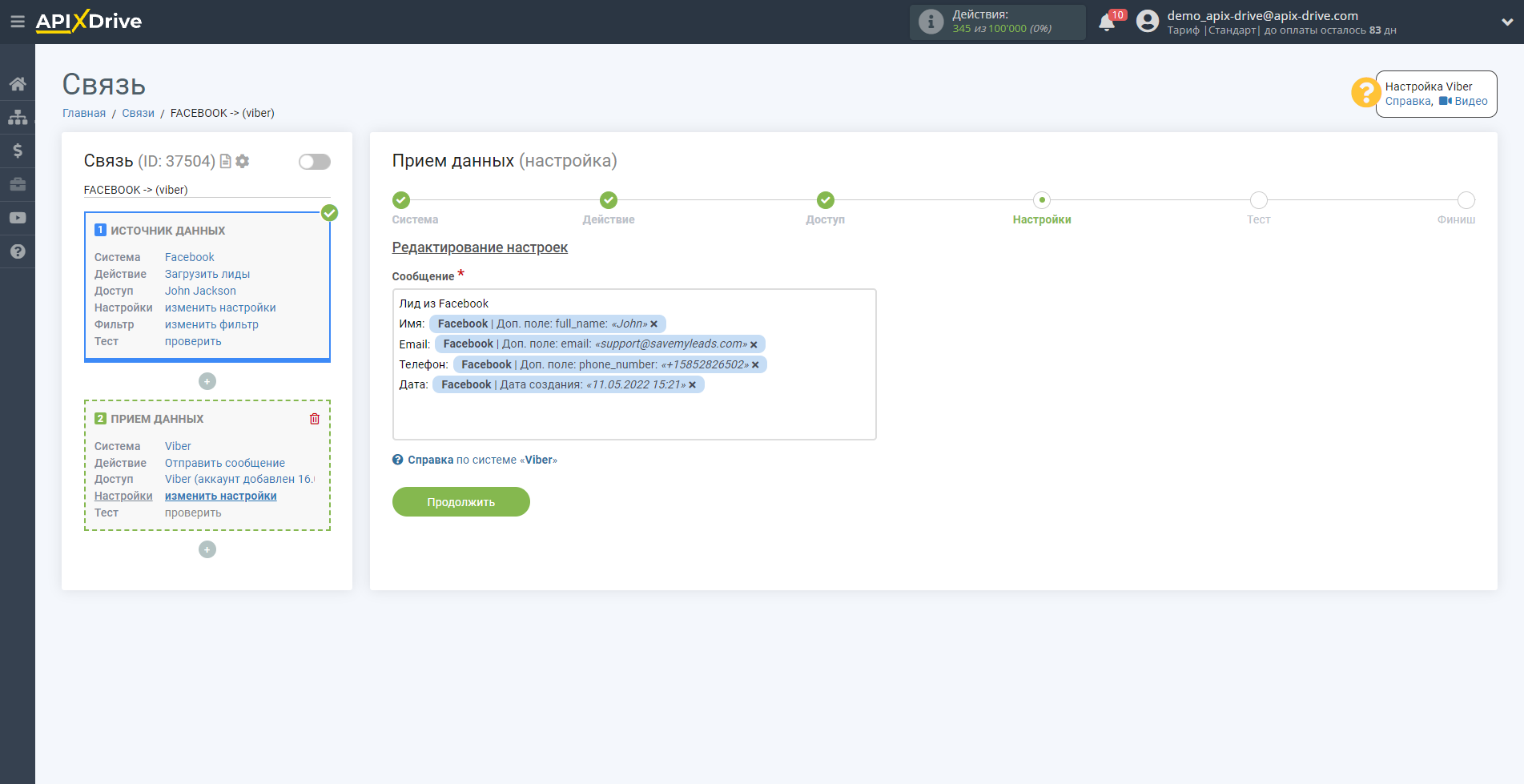Remove the creation date variable tag
The image size is (1524, 784).
point(693,385)
